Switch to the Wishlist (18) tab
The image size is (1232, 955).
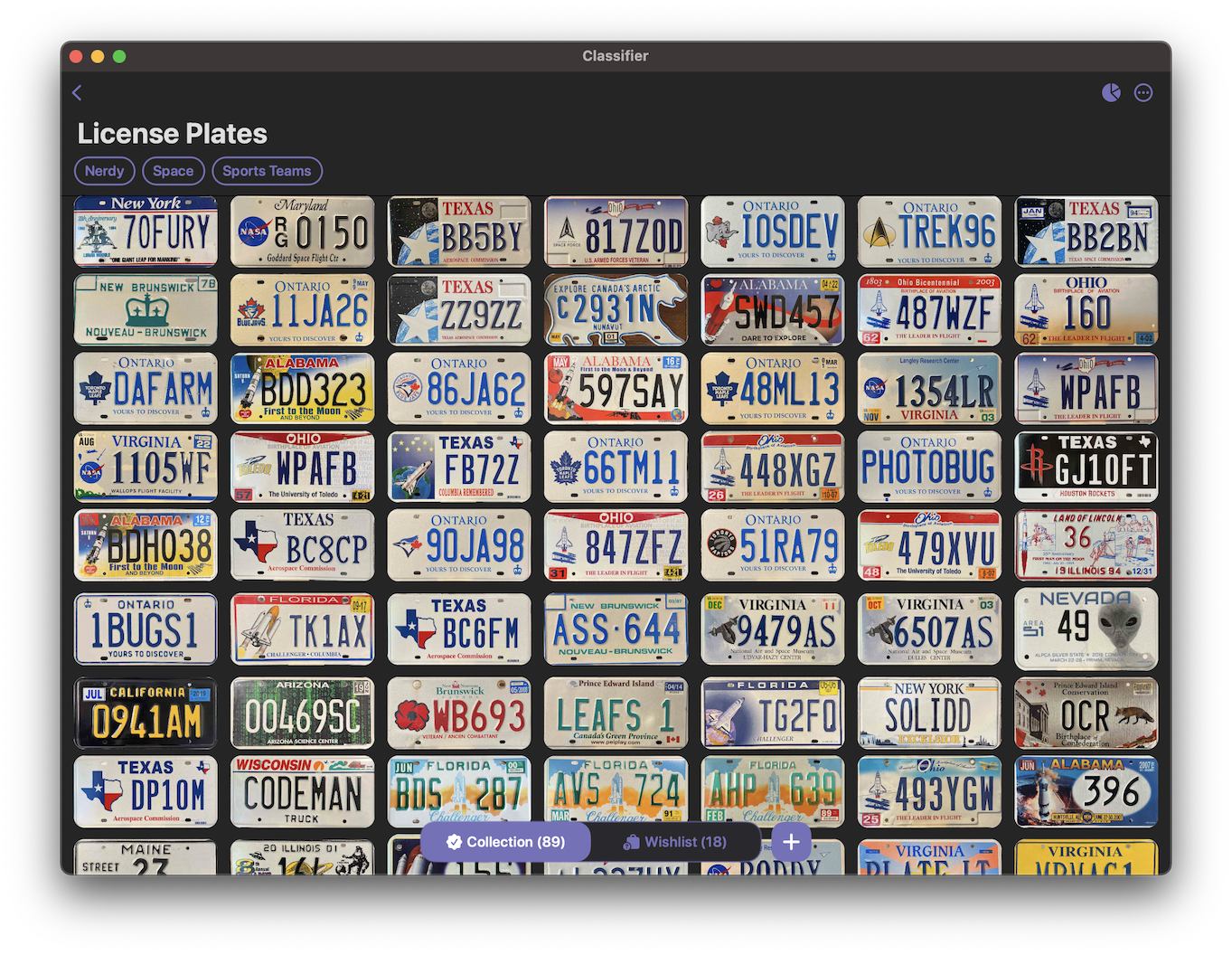point(675,842)
